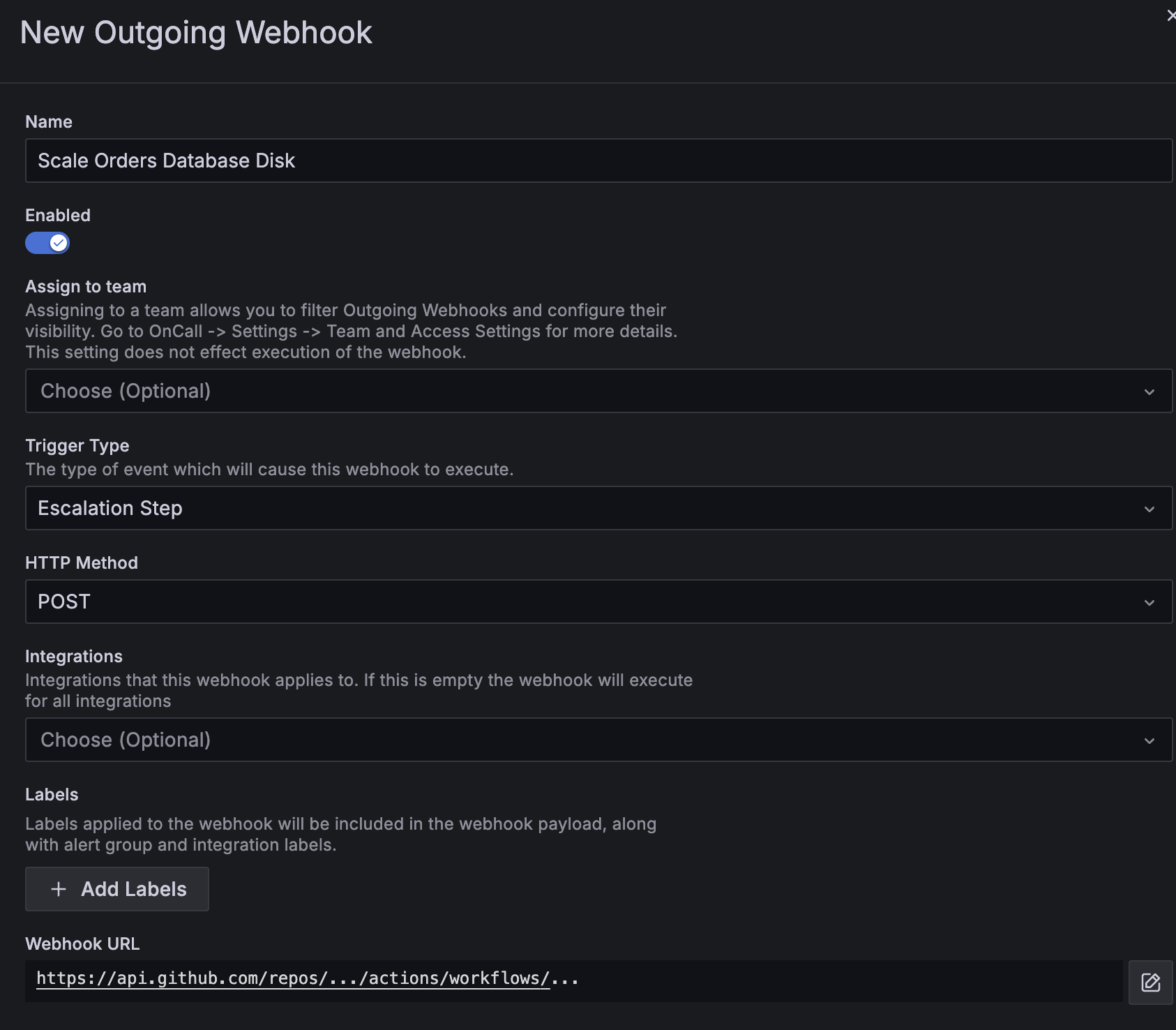Click the checkmark icon on Enabled switch
This screenshot has width=1176, height=1030.
pos(59,243)
